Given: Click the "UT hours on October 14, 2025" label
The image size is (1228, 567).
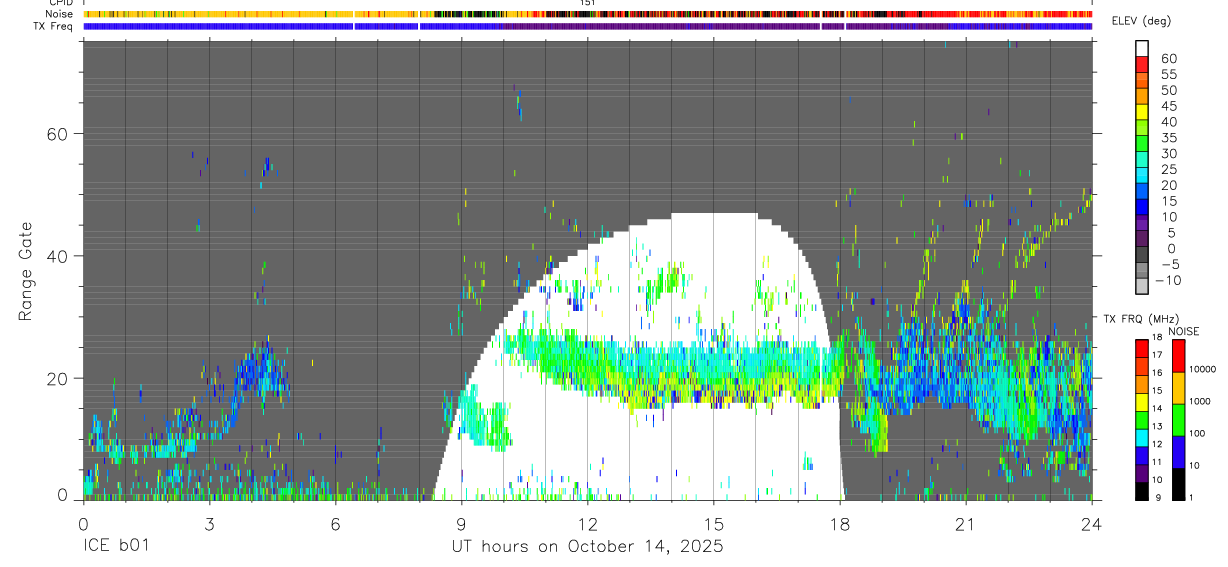Looking at the screenshot, I should point(586,547).
